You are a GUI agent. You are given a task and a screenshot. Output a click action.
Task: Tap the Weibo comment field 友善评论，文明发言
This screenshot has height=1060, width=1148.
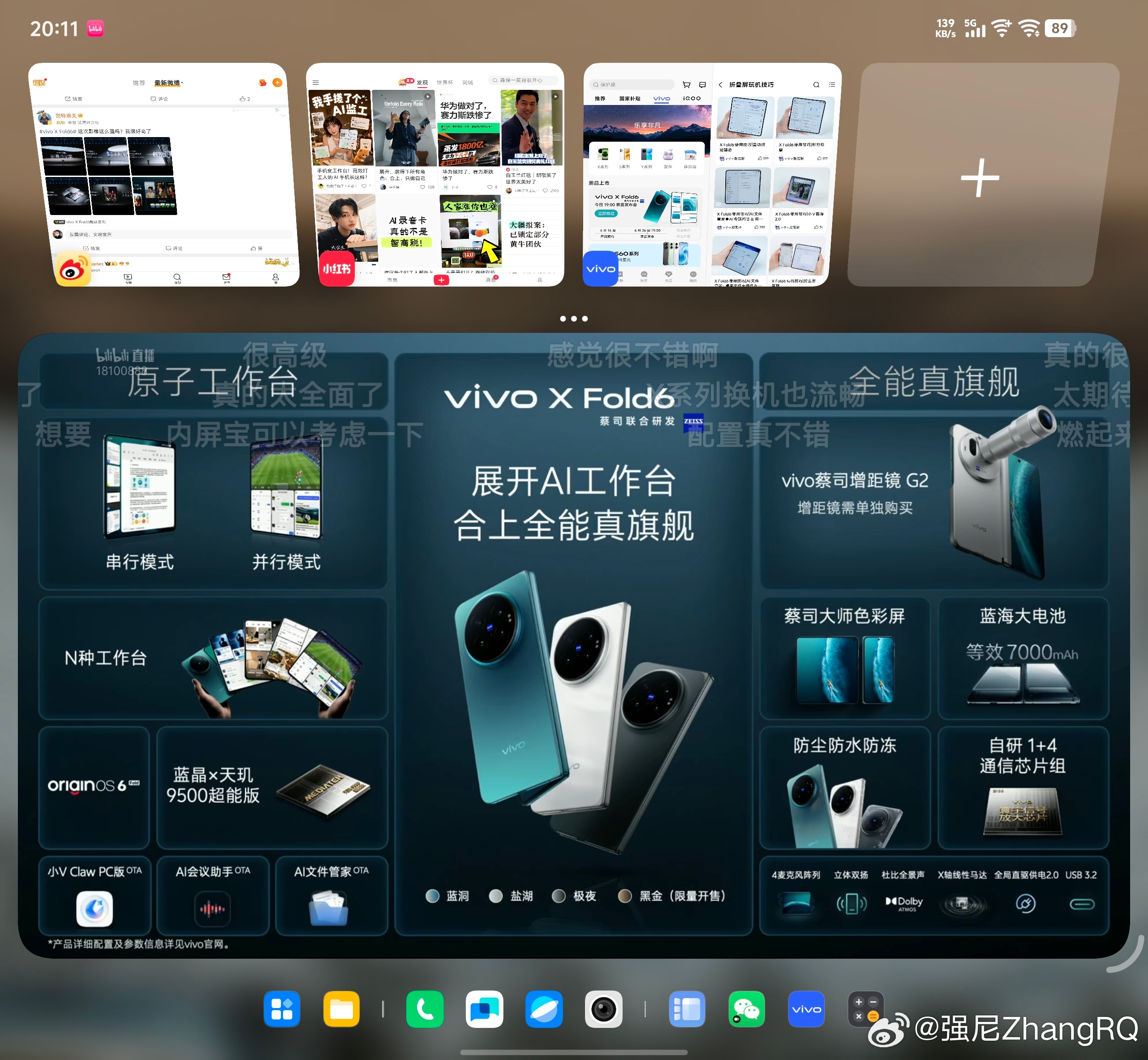point(178,234)
